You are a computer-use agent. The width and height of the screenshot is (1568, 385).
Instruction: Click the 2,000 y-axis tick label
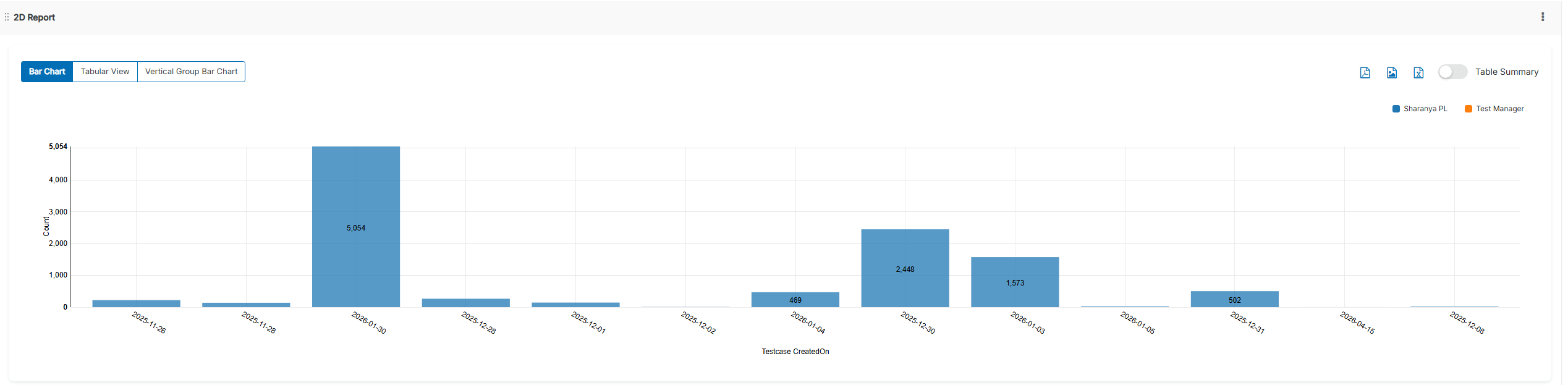click(58, 243)
